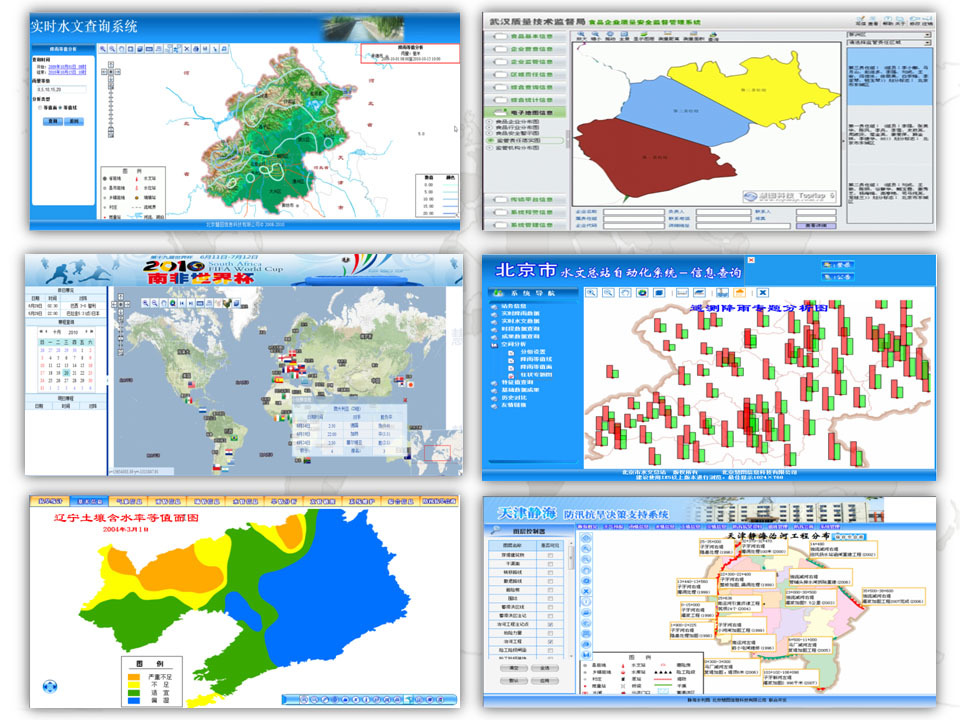
Task: Click 清空 button in 图层控制器 panel
Action: click(x=514, y=668)
